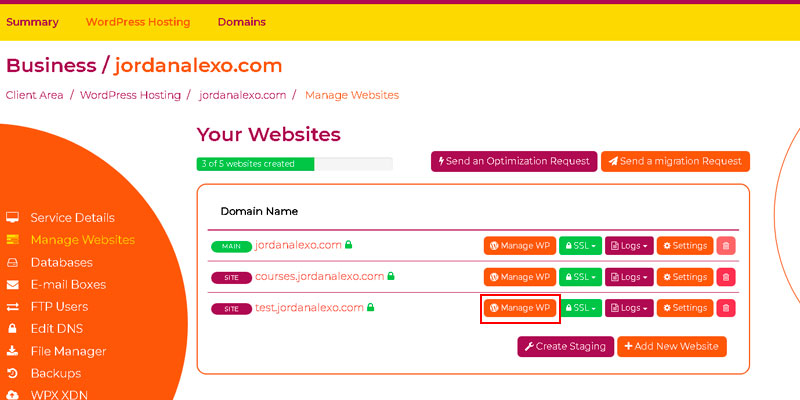Click Create Staging button
Screen dimensions: 800x400
[x=565, y=346]
